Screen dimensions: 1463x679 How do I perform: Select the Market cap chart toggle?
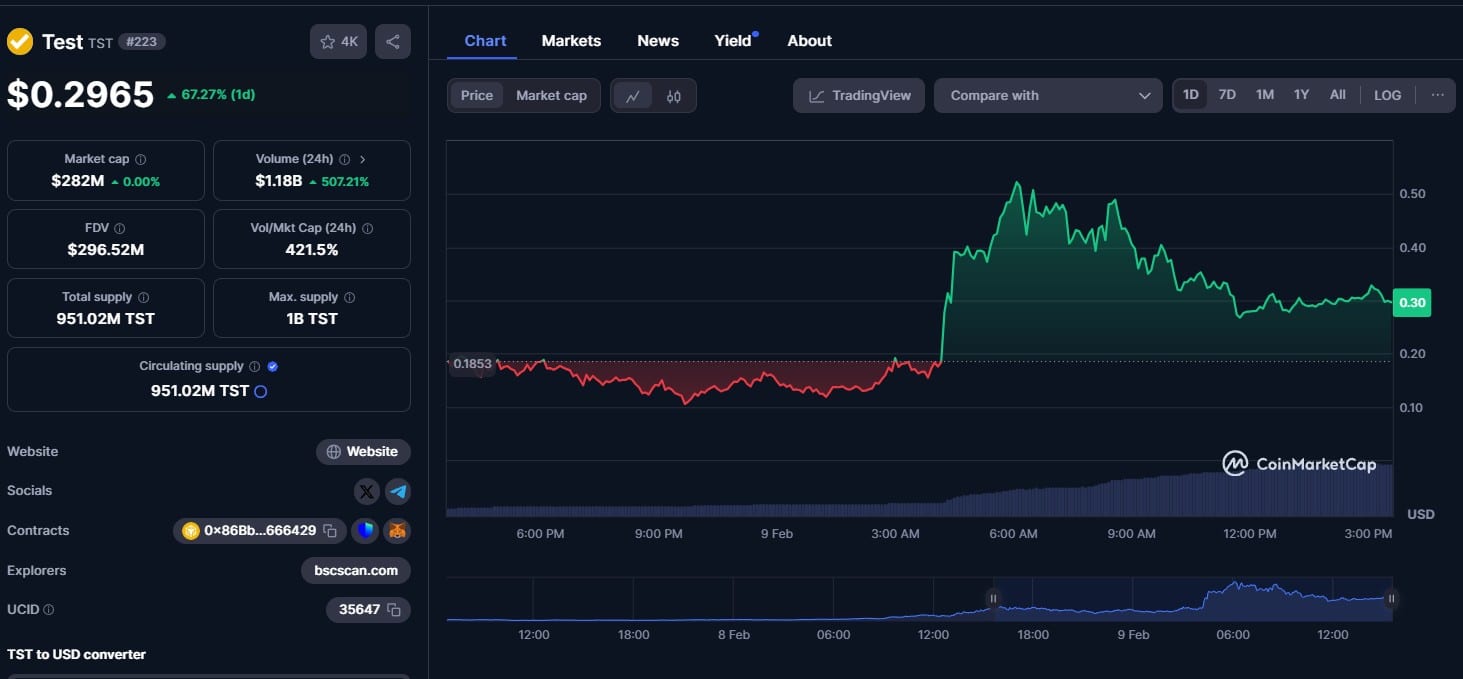click(x=551, y=96)
